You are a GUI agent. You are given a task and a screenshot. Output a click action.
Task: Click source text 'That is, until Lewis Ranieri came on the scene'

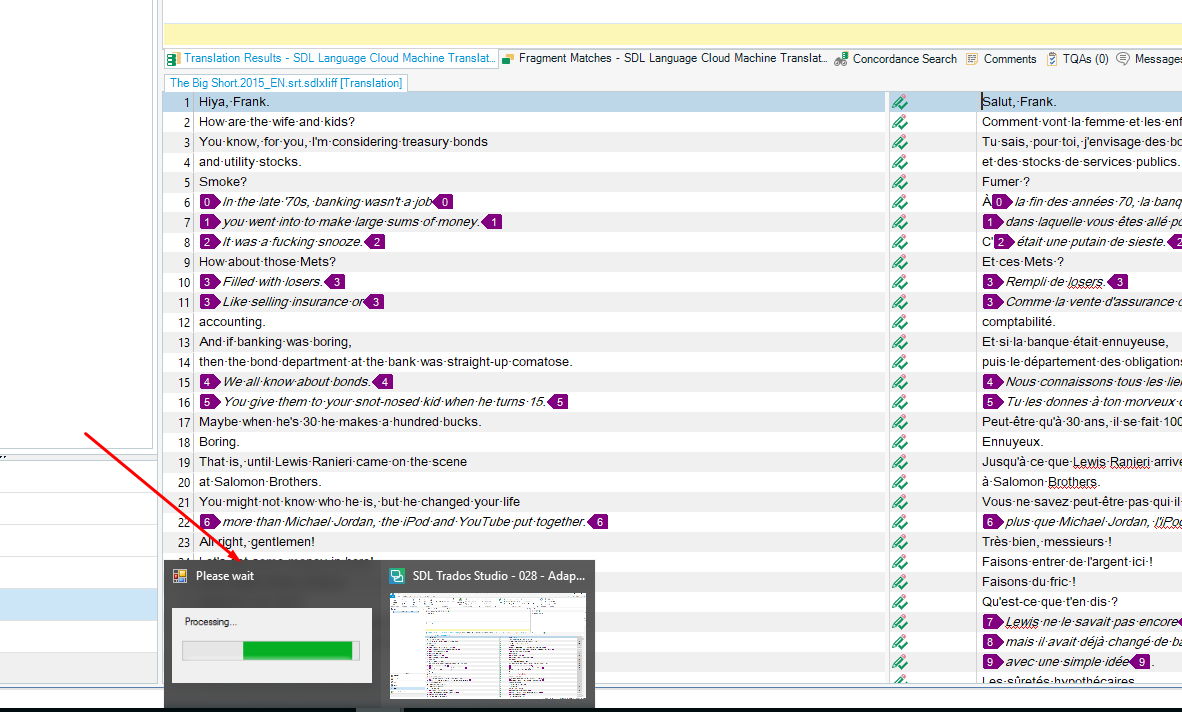pos(333,462)
